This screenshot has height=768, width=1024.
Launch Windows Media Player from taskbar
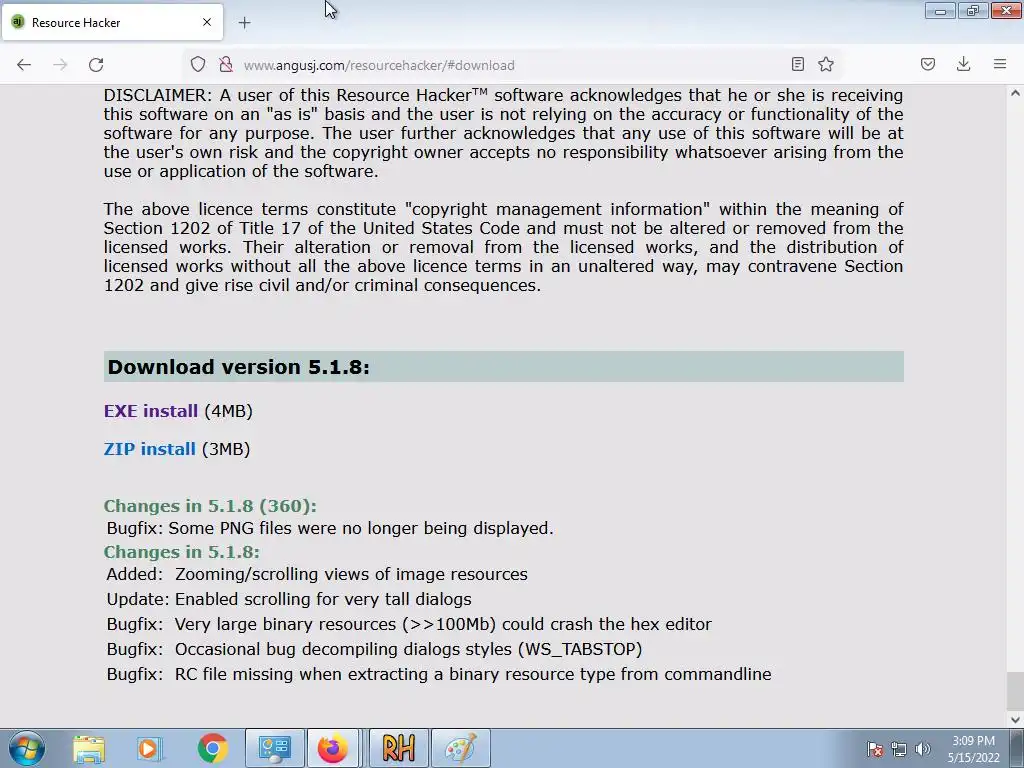(x=150, y=748)
